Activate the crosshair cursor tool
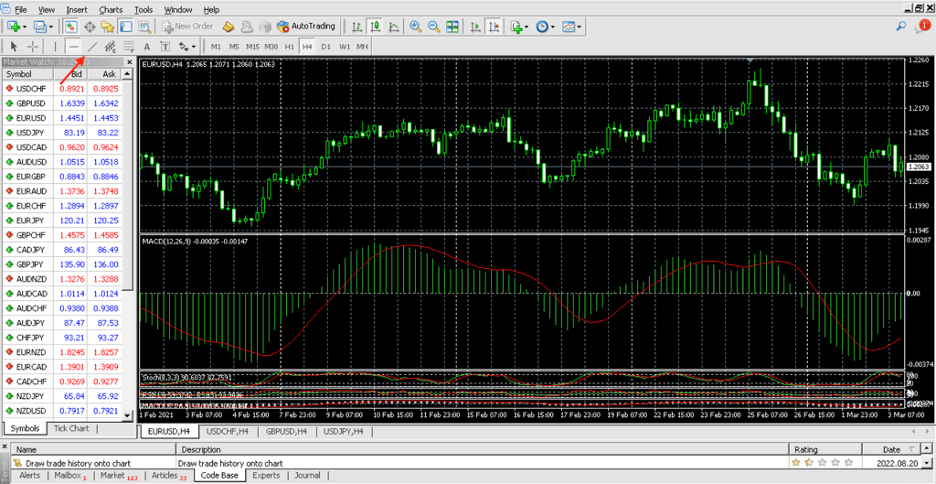 pyautogui.click(x=33, y=46)
